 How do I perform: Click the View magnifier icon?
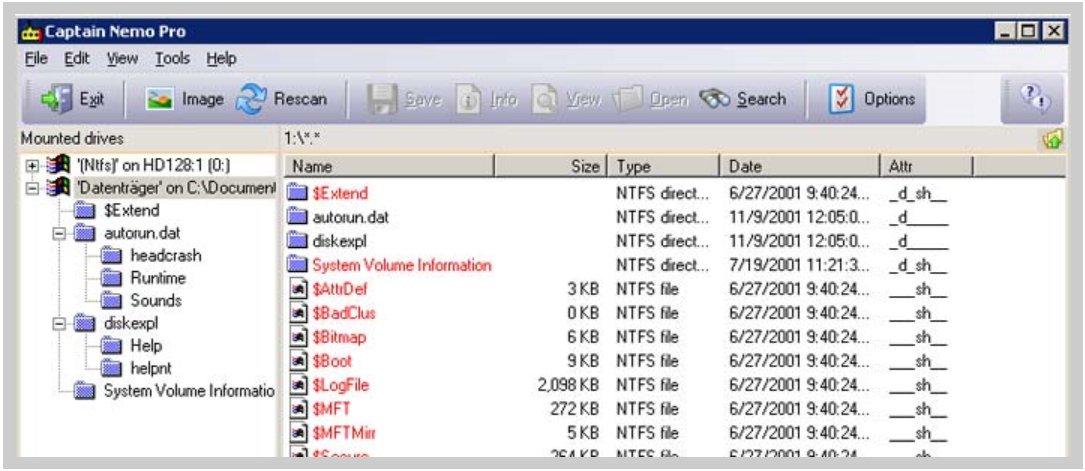click(544, 100)
